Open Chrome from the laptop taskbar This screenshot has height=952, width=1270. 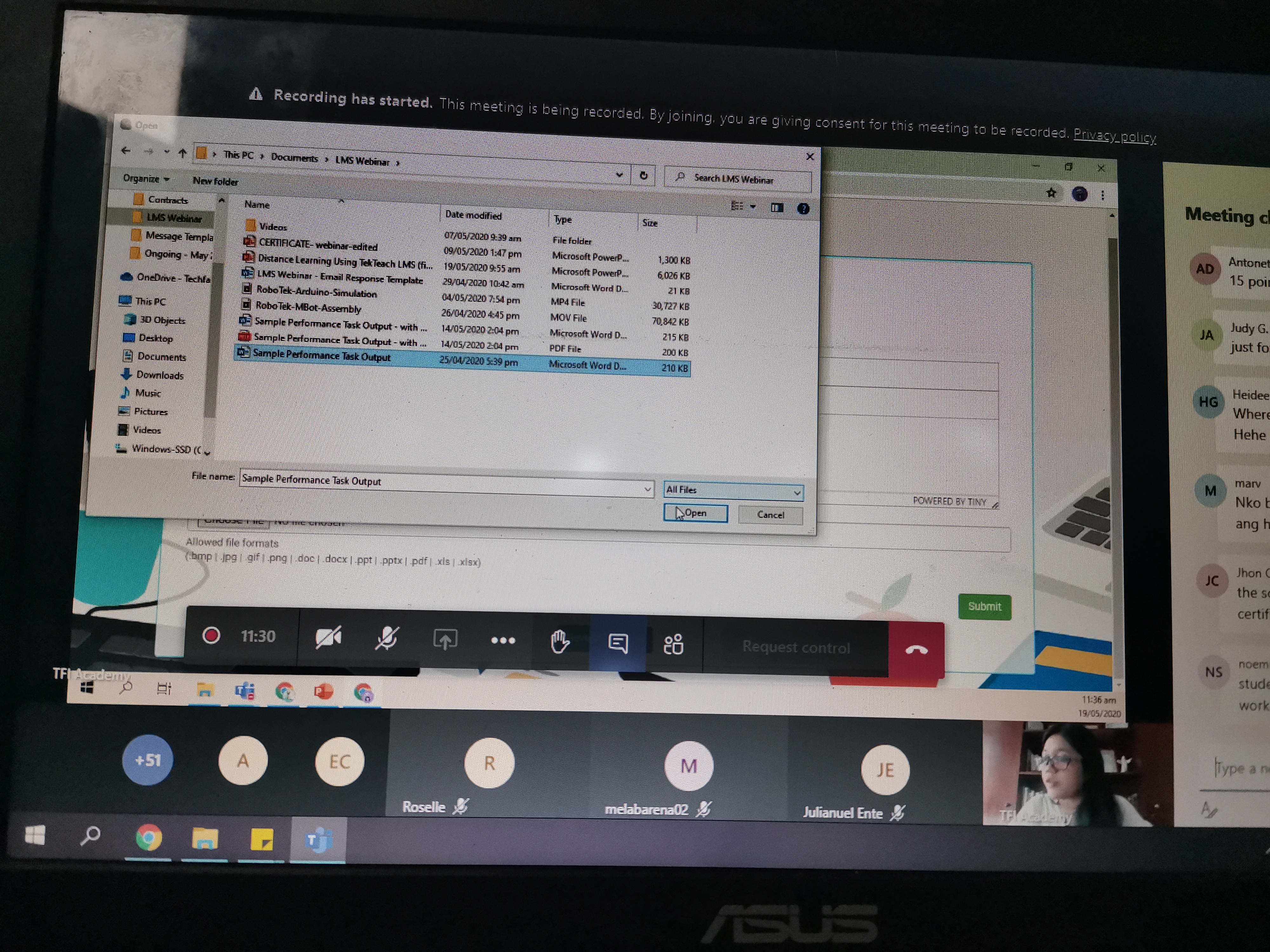(148, 839)
